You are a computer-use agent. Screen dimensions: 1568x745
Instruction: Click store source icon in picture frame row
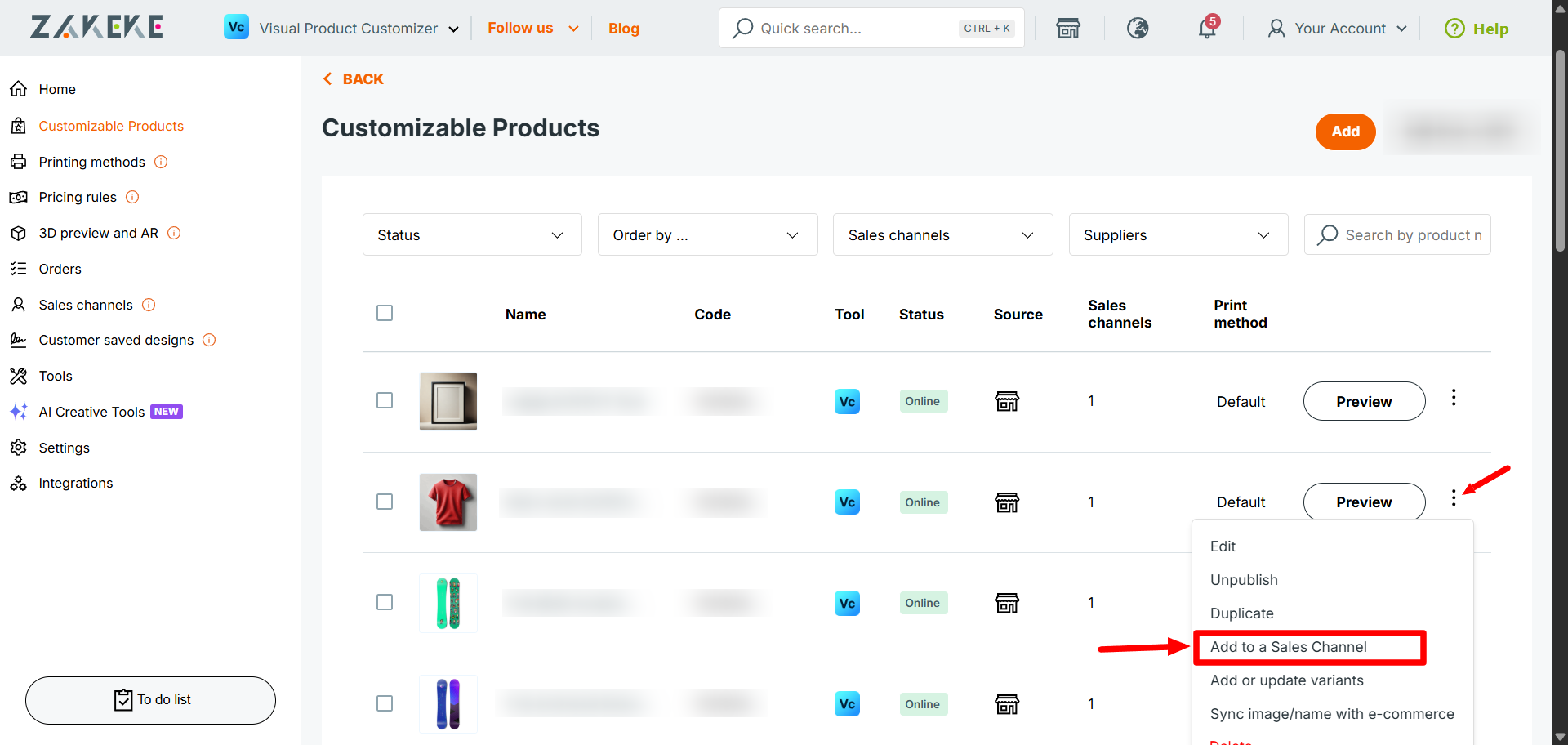pyautogui.click(x=1007, y=401)
